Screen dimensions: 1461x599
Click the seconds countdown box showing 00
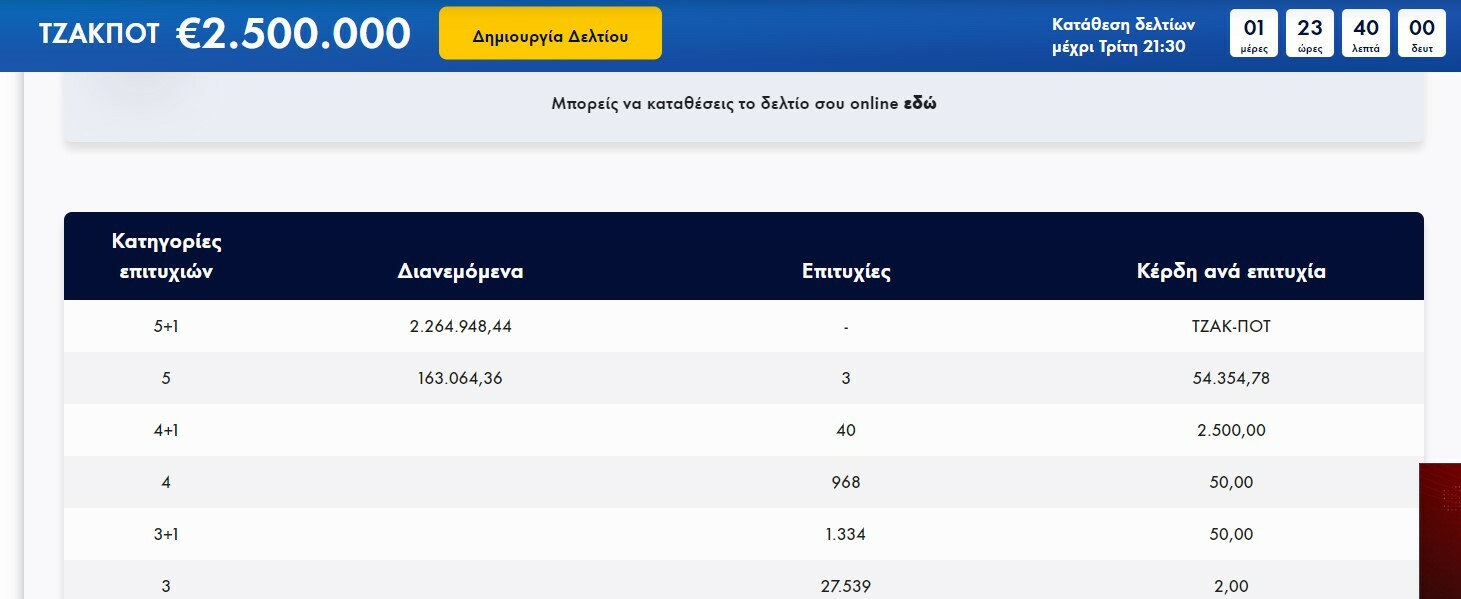(x=1421, y=34)
